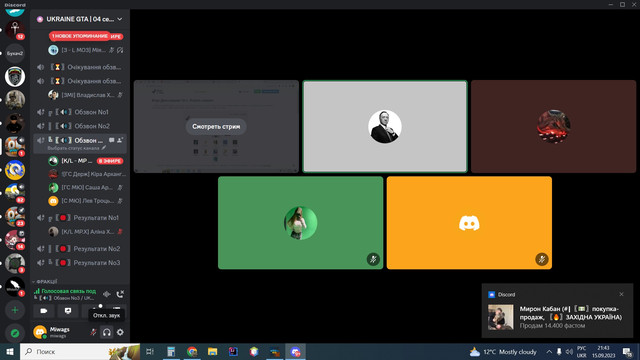Select the green participant tile
Image resolution: width=640 pixels, height=360 pixels.
point(300,223)
